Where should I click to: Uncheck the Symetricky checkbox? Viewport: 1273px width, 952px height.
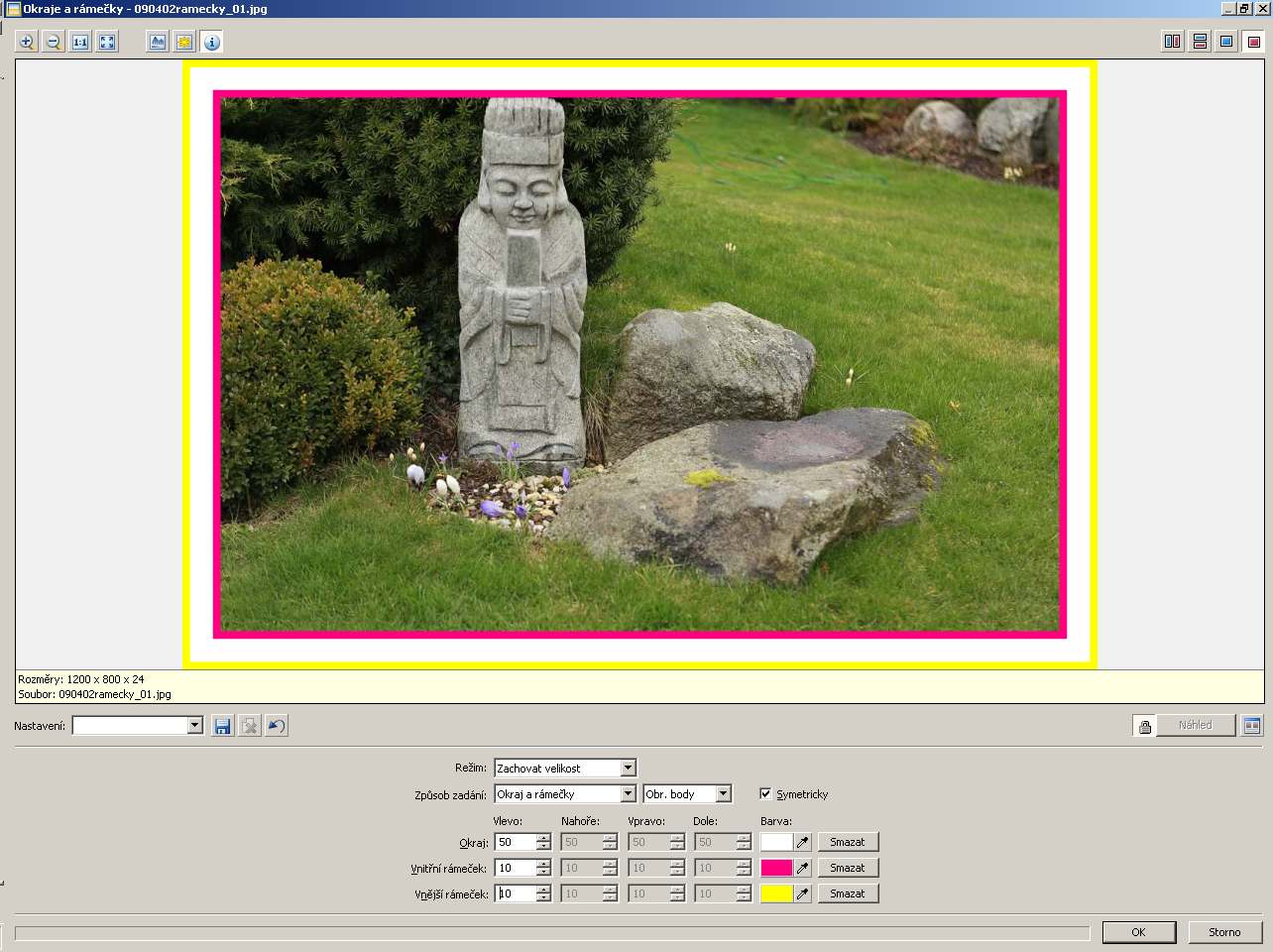pyautogui.click(x=765, y=793)
